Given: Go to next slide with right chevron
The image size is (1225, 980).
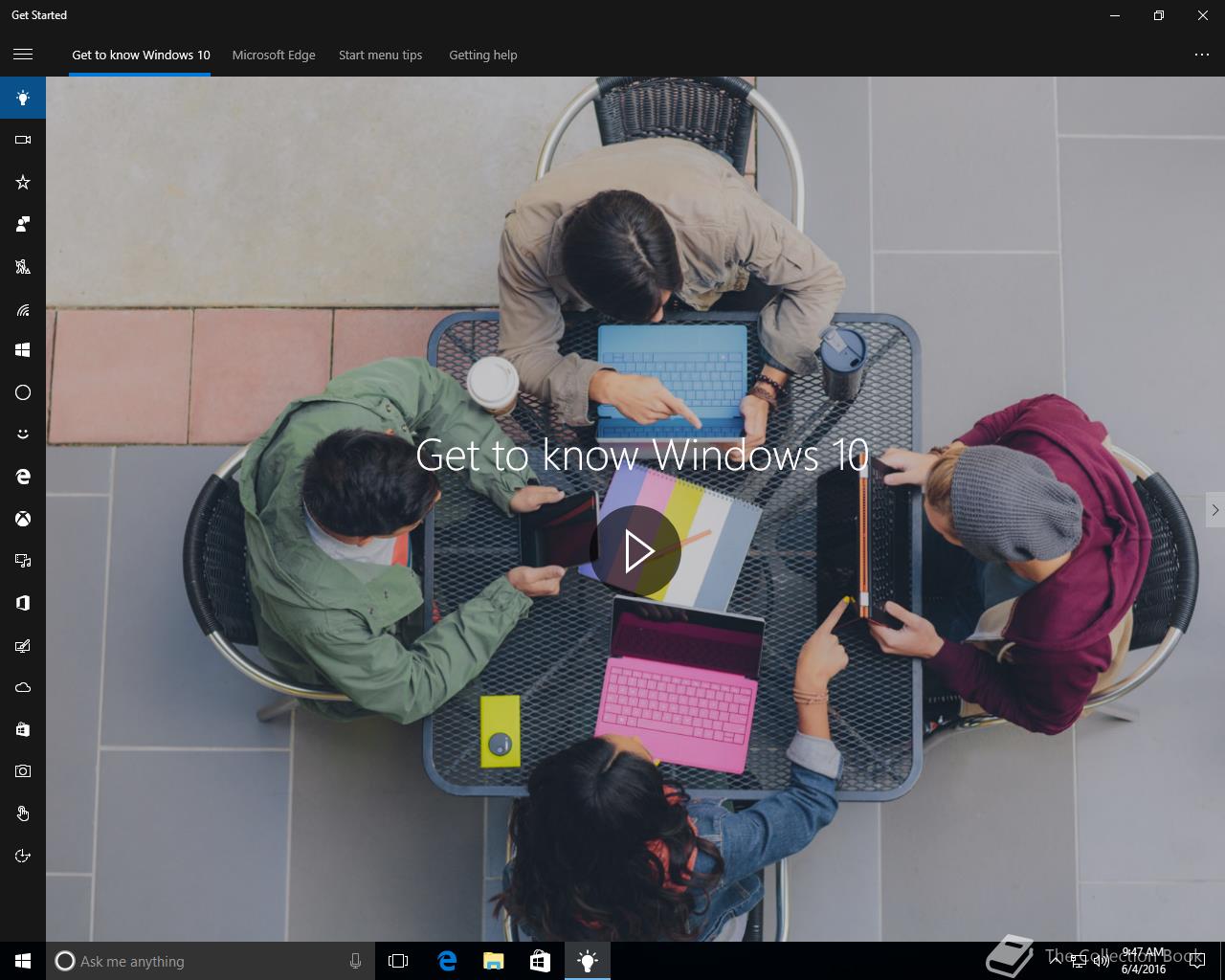Looking at the screenshot, I should pyautogui.click(x=1214, y=510).
